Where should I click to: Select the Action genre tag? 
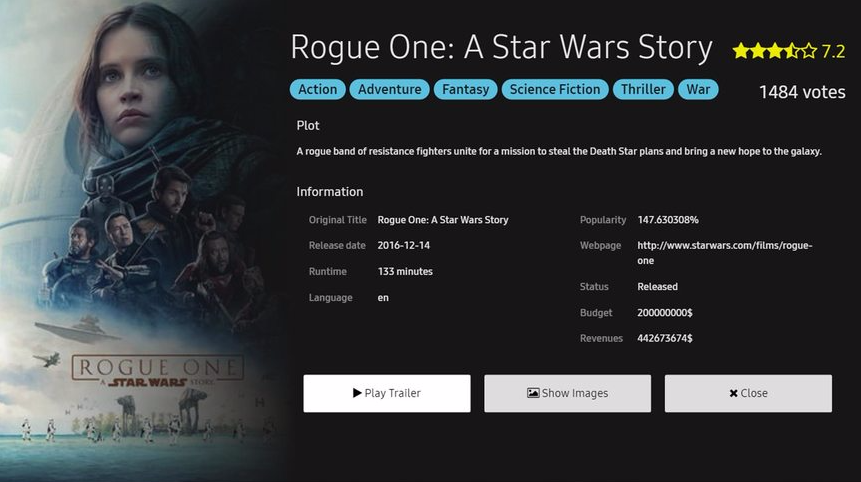317,89
